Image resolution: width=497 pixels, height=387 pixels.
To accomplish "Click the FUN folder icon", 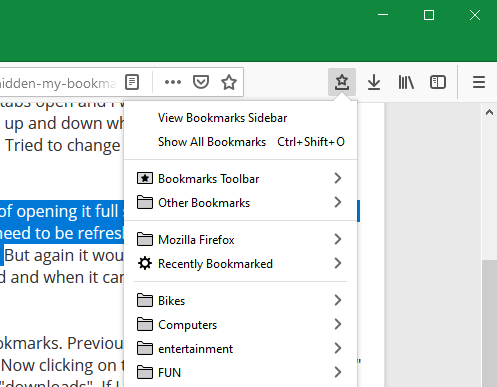I will click(145, 372).
